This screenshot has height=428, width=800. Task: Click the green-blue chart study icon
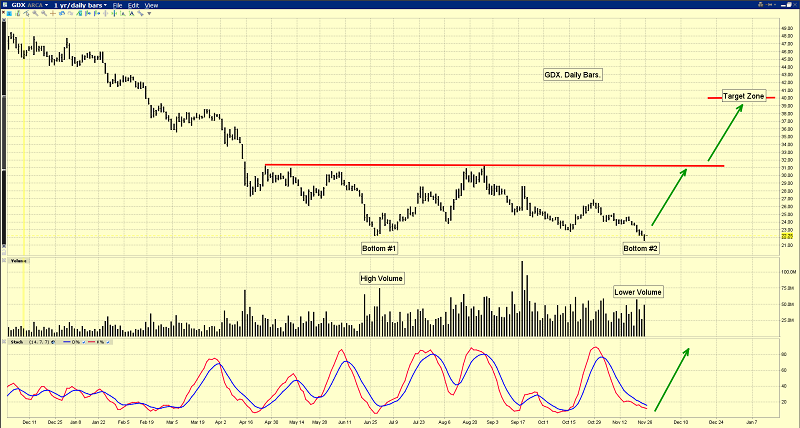(x=79, y=13)
